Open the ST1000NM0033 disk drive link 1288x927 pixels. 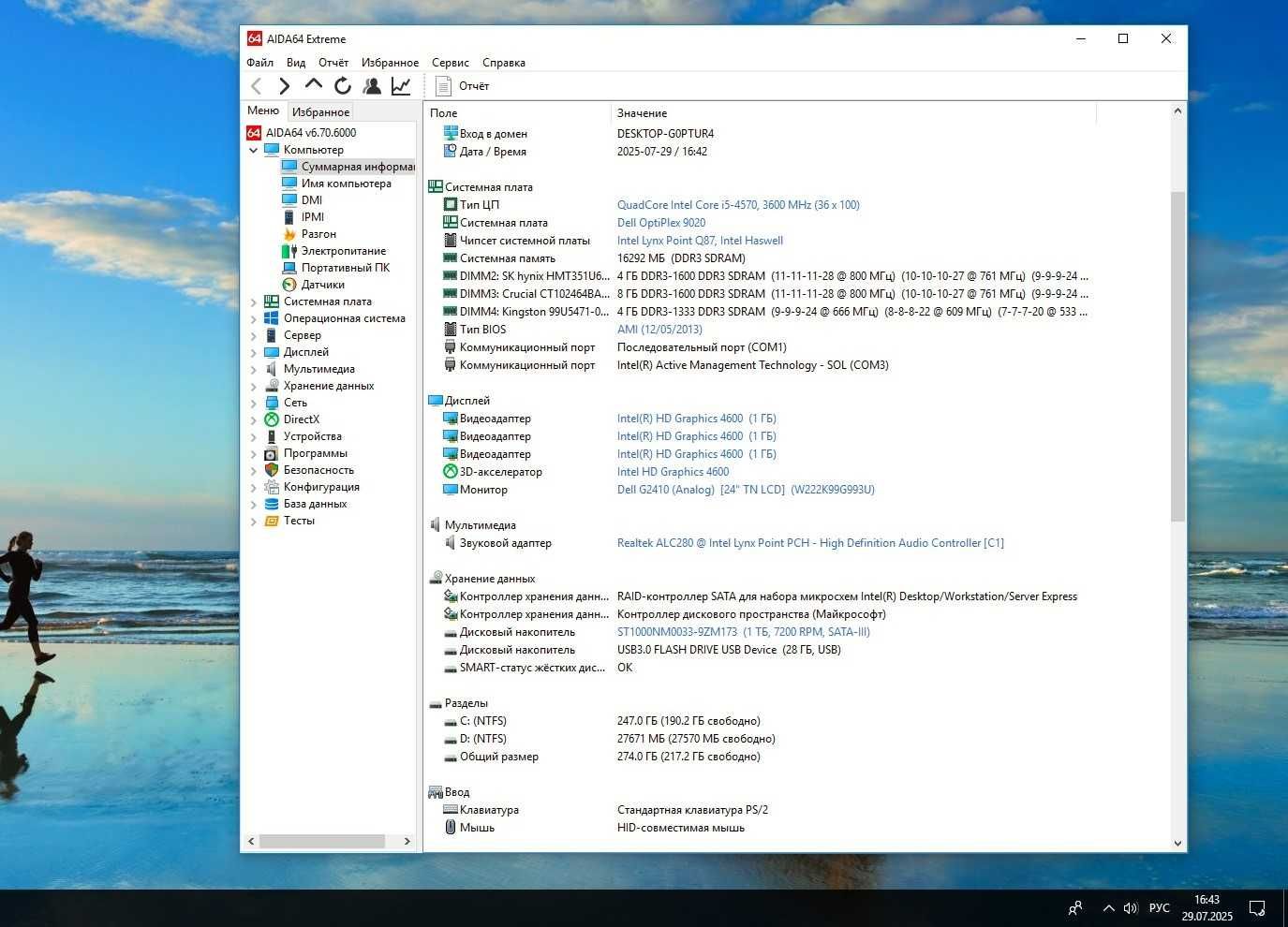tap(744, 632)
